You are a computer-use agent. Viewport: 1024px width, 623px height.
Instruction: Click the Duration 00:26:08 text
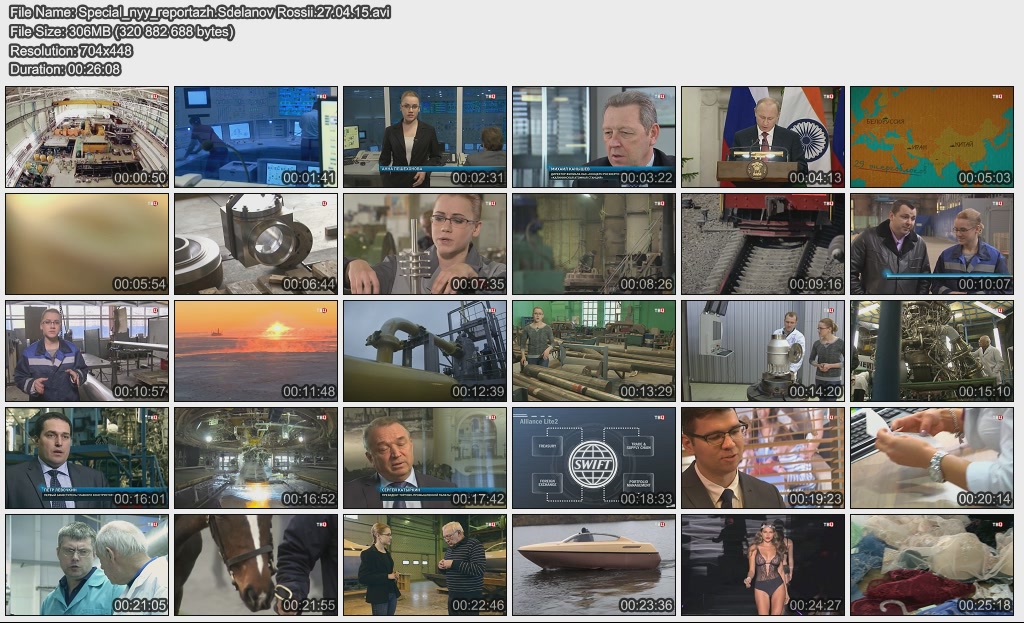point(65,69)
